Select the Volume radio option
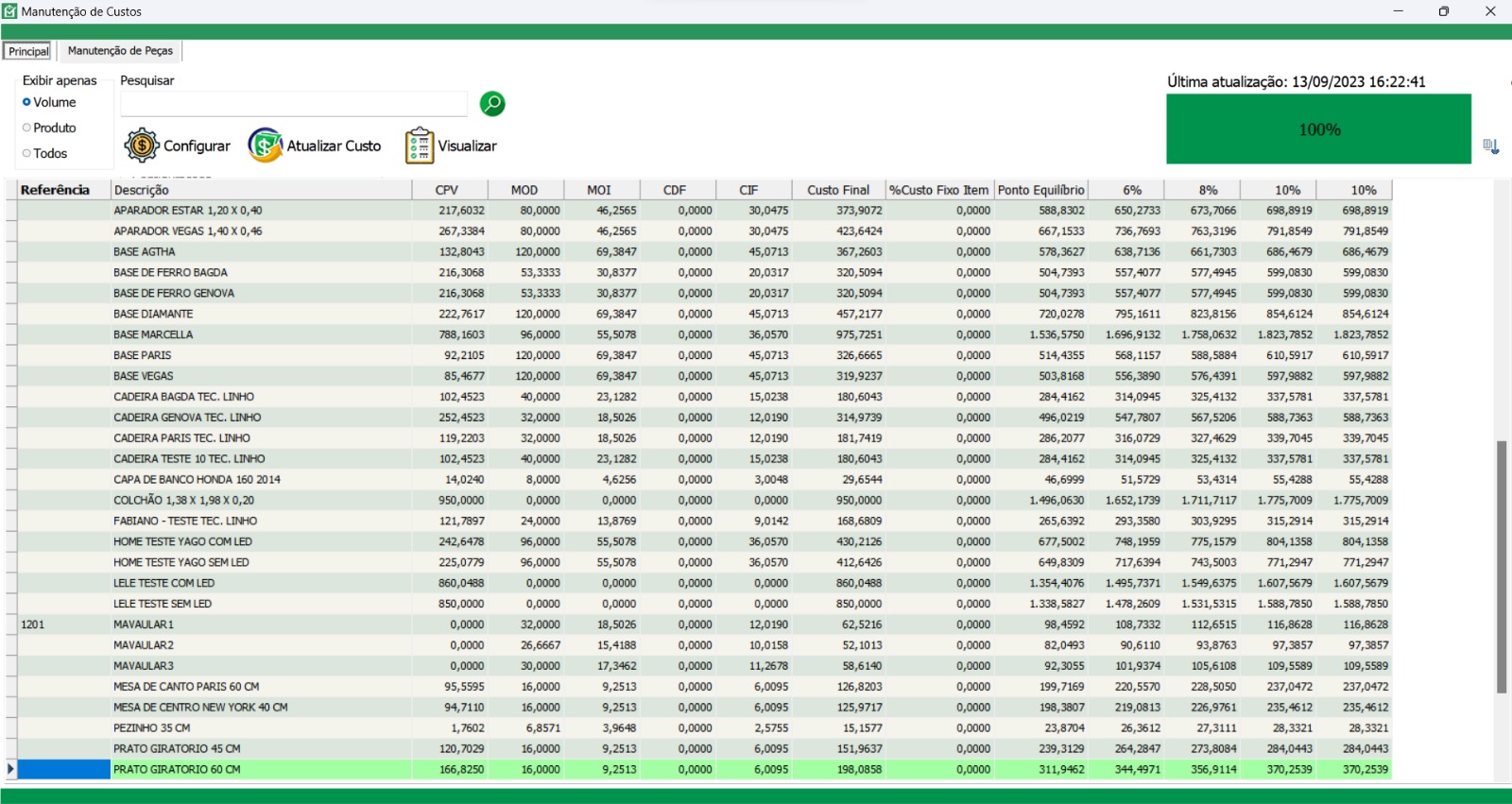Viewport: 1512px width, 804px height. (27, 102)
